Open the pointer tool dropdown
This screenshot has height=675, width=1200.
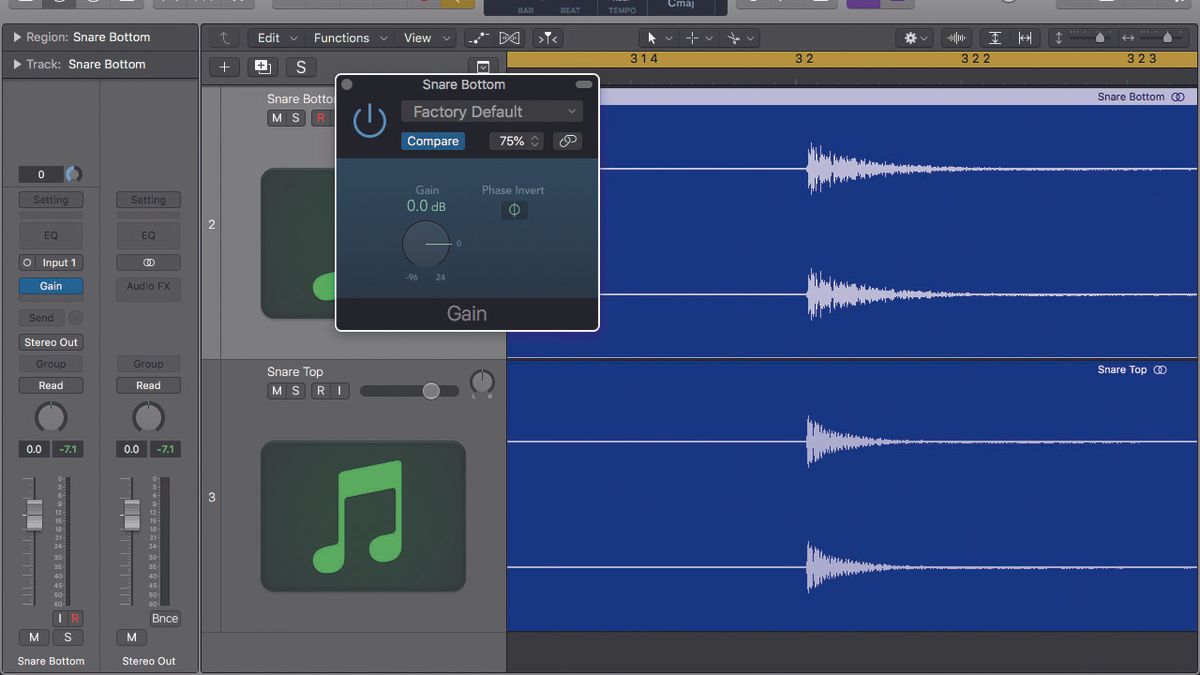pyautogui.click(x=668, y=37)
